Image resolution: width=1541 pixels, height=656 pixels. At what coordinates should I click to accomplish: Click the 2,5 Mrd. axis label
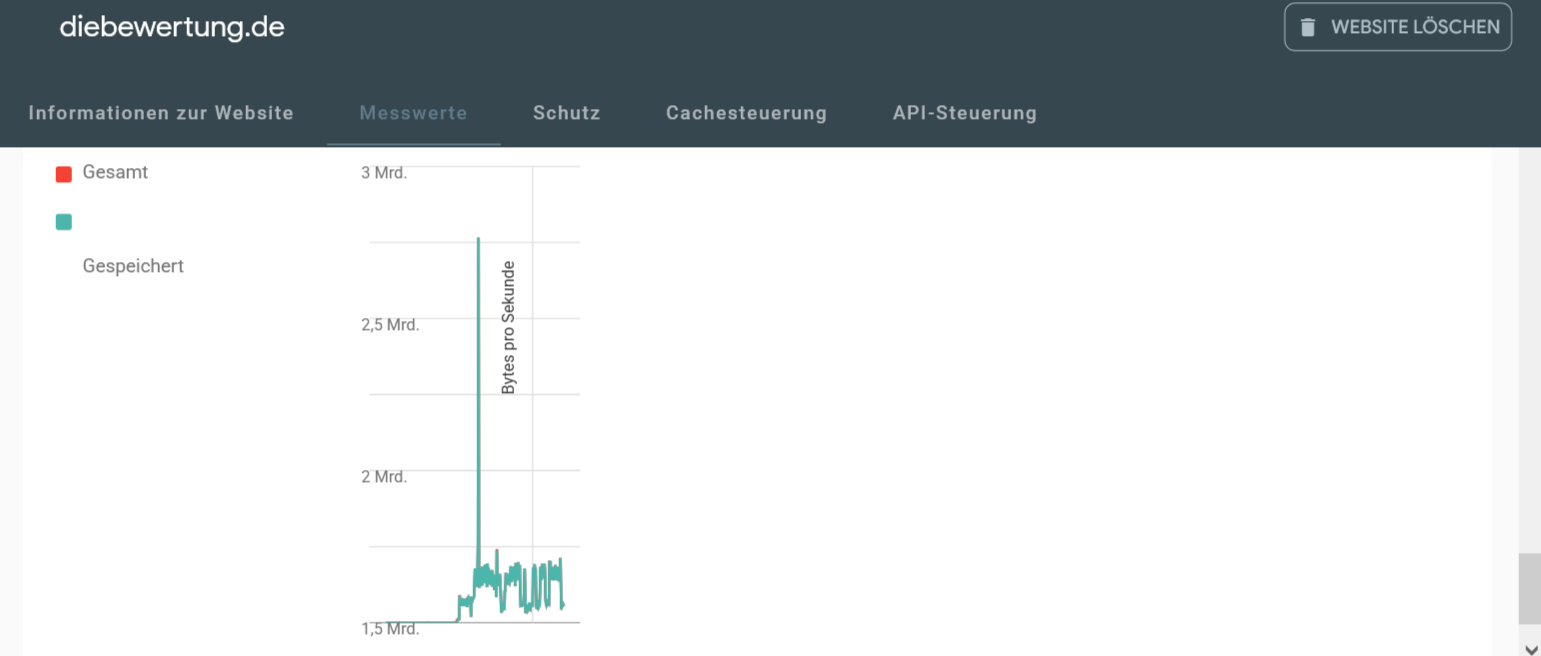click(389, 325)
